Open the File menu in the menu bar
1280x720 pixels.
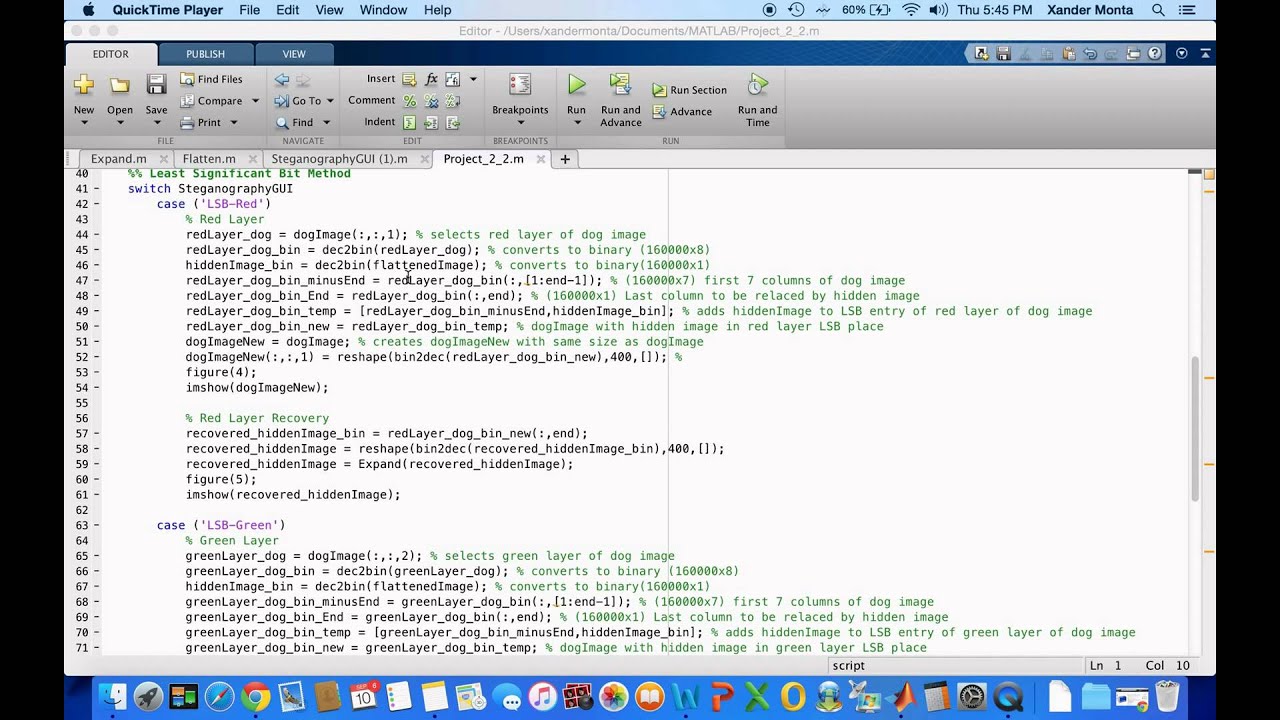249,10
